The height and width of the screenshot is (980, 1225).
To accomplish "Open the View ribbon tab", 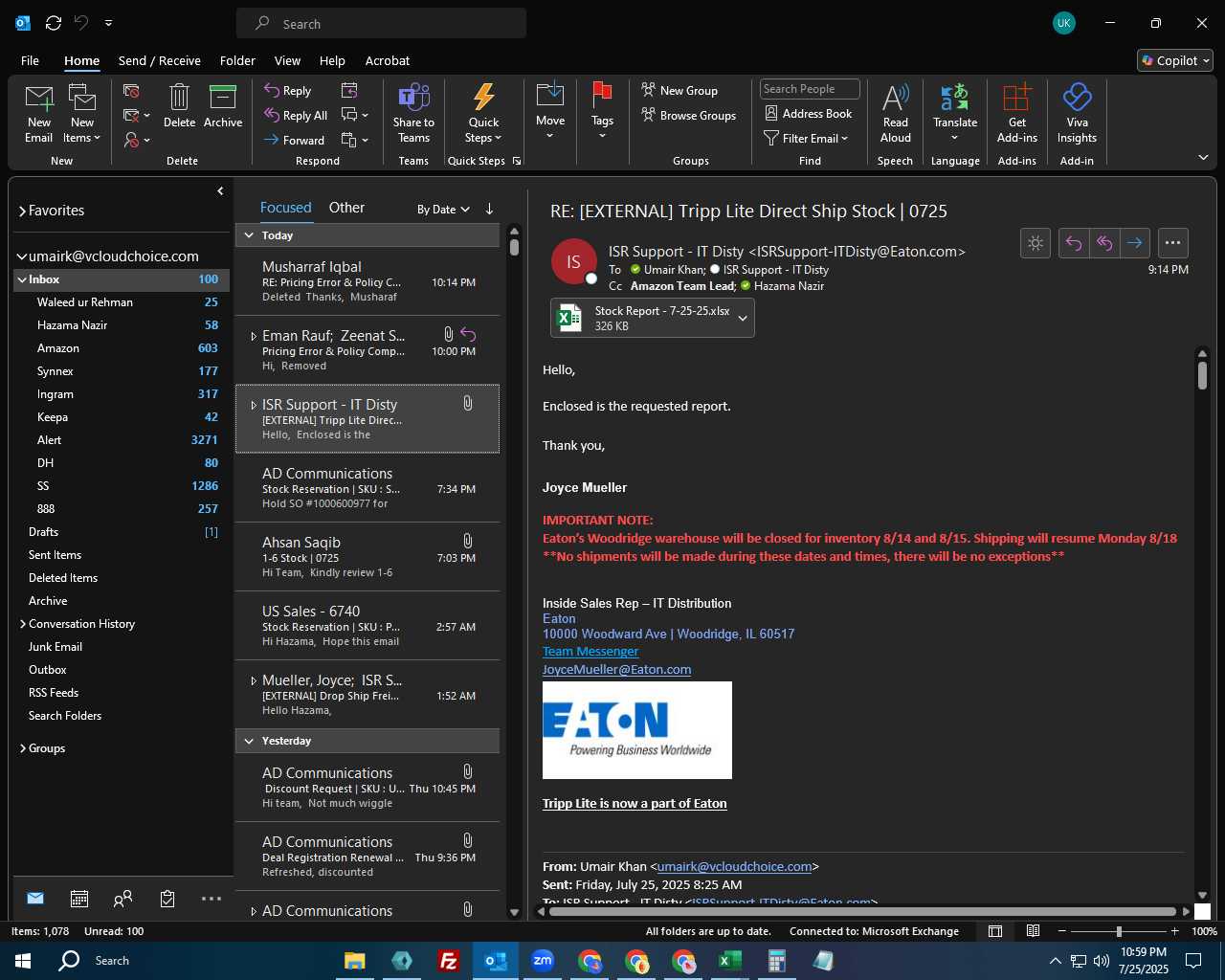I will pos(287,60).
